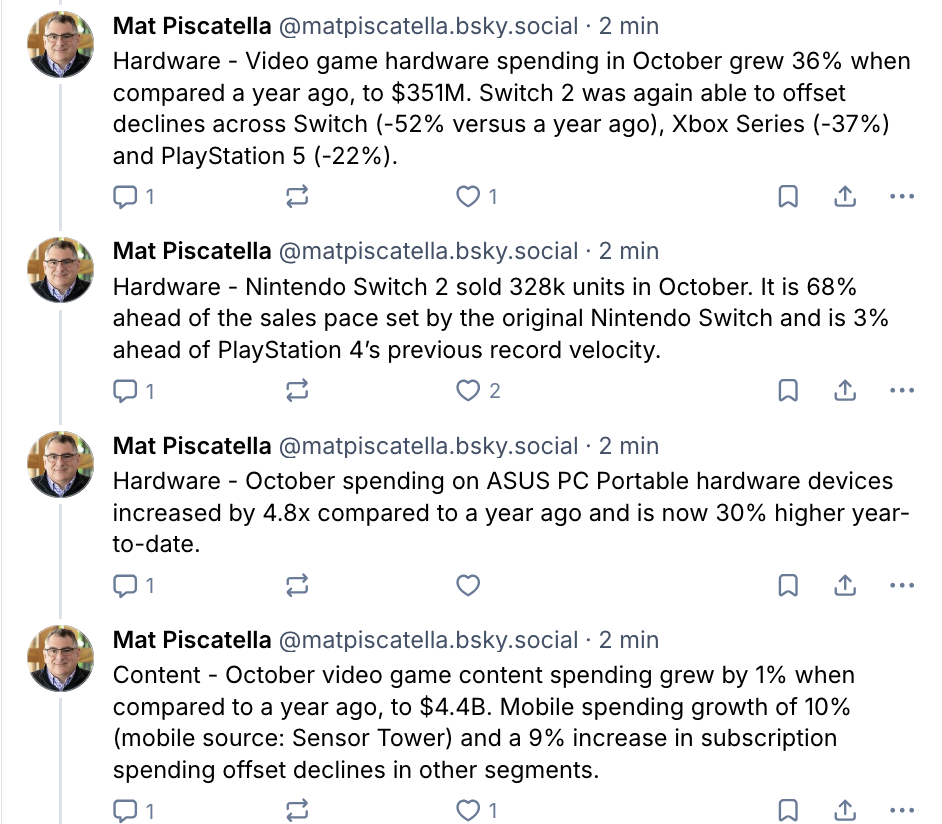
Task: Reply to the Switch 2 328k units post
Action: 126,391
